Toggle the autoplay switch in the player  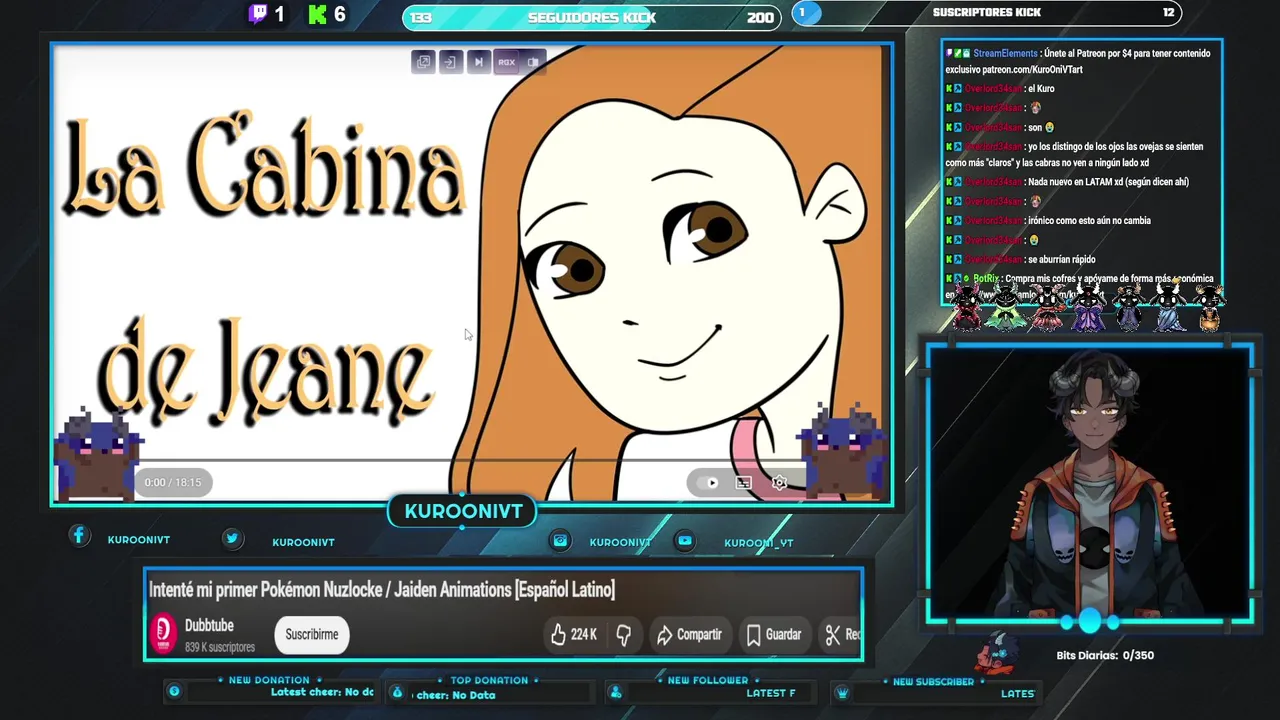pyautogui.click(x=708, y=483)
